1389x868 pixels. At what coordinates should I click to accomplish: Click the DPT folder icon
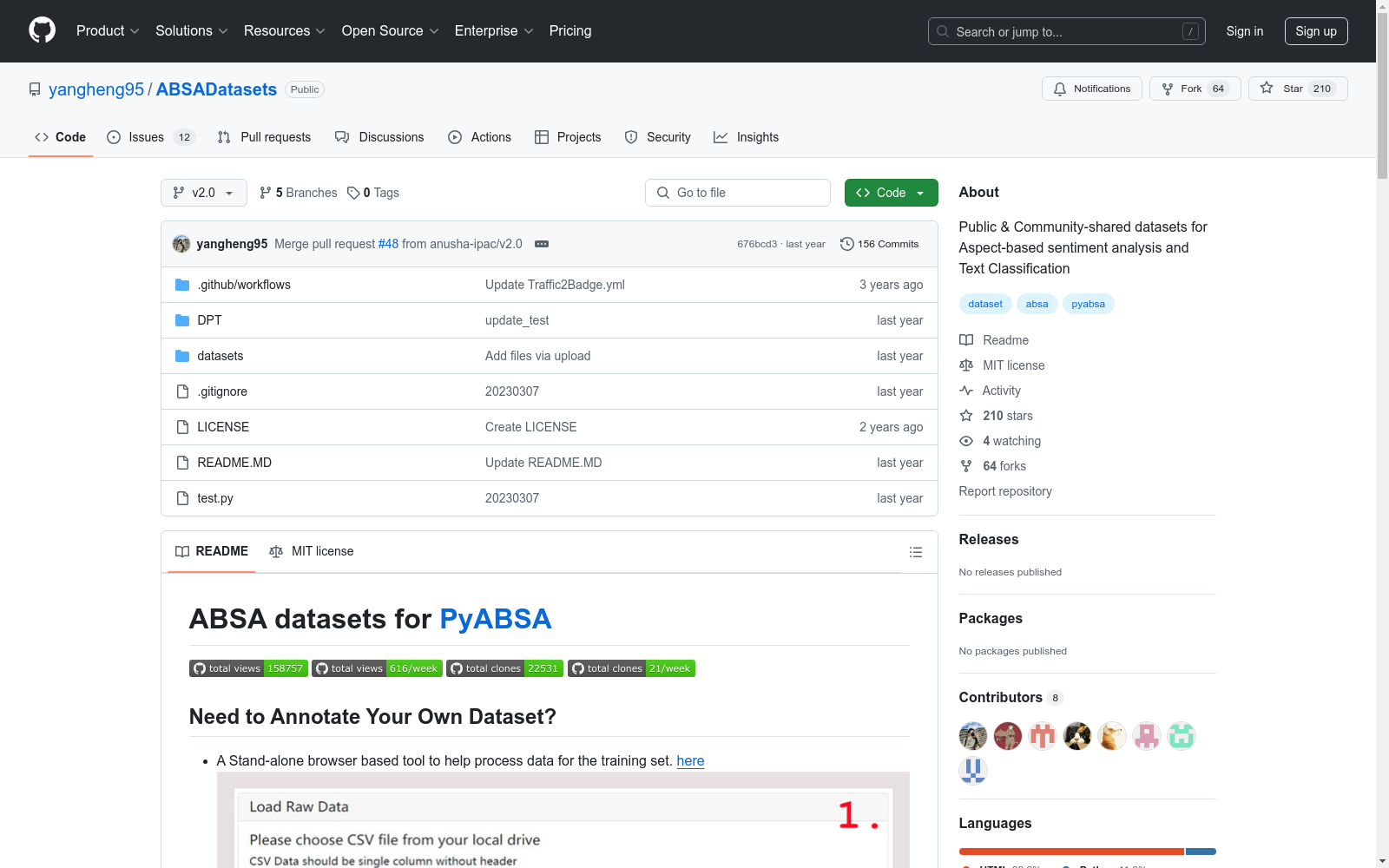tap(182, 320)
